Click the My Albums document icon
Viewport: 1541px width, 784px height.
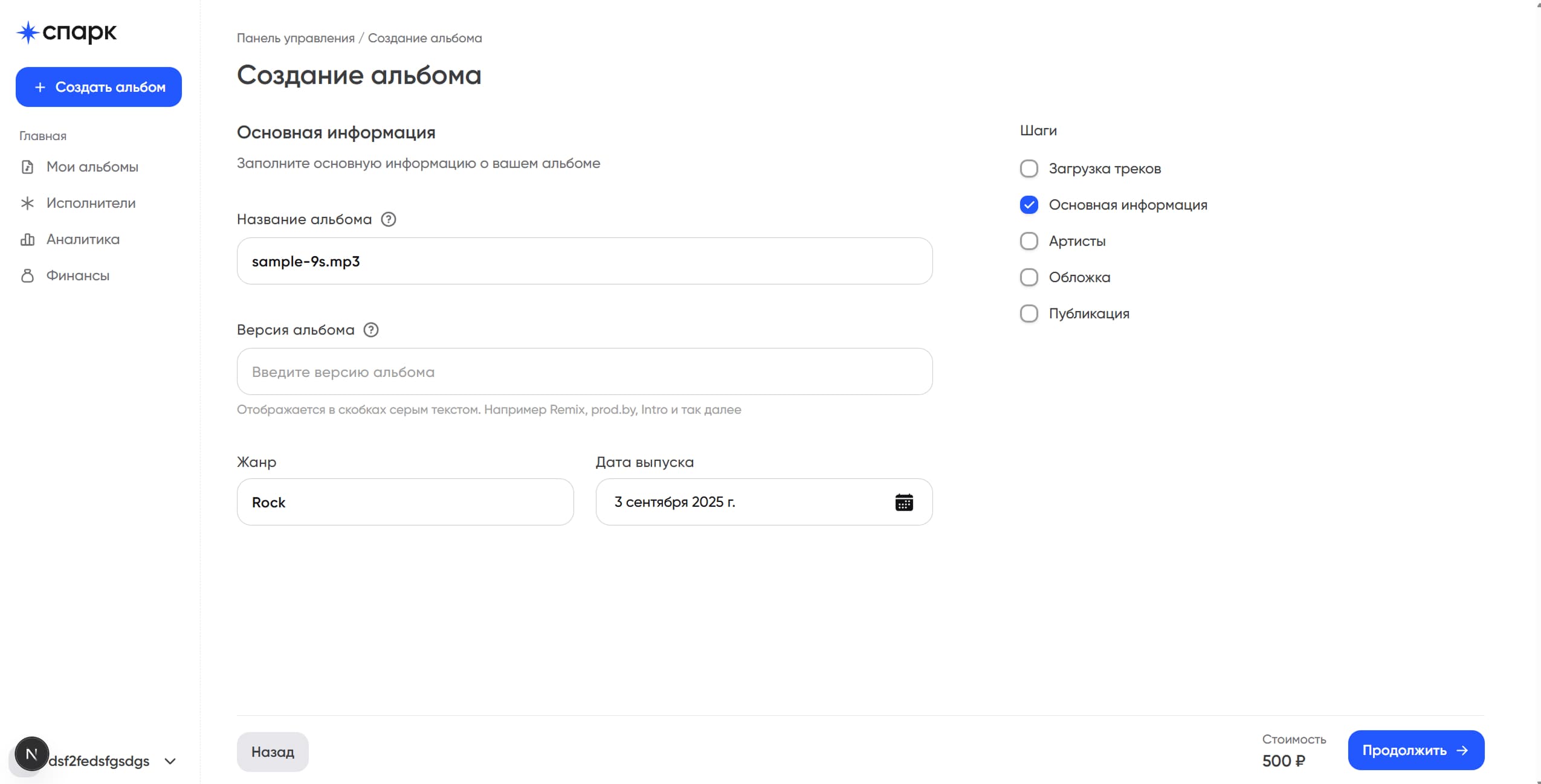[27, 167]
